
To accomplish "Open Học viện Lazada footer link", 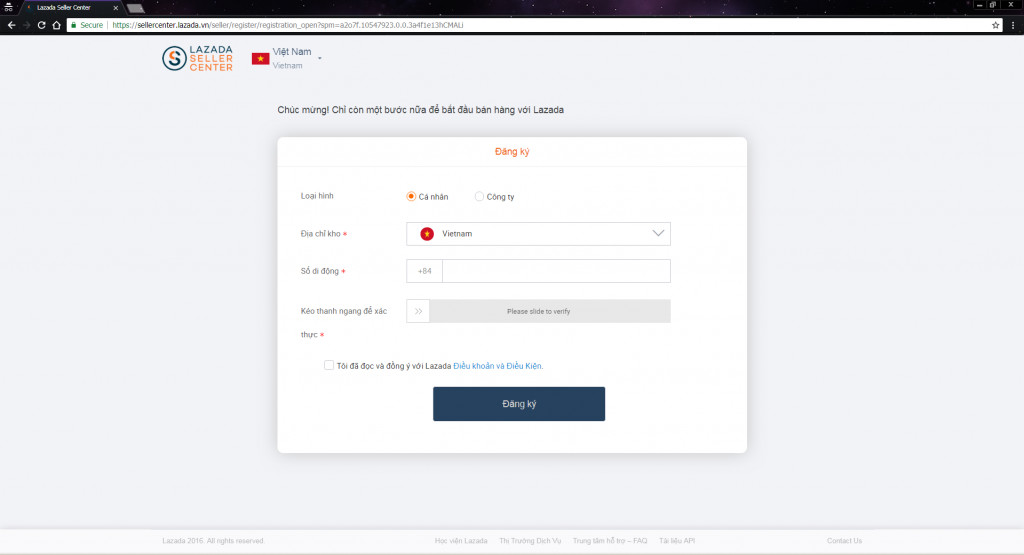I will [461, 541].
